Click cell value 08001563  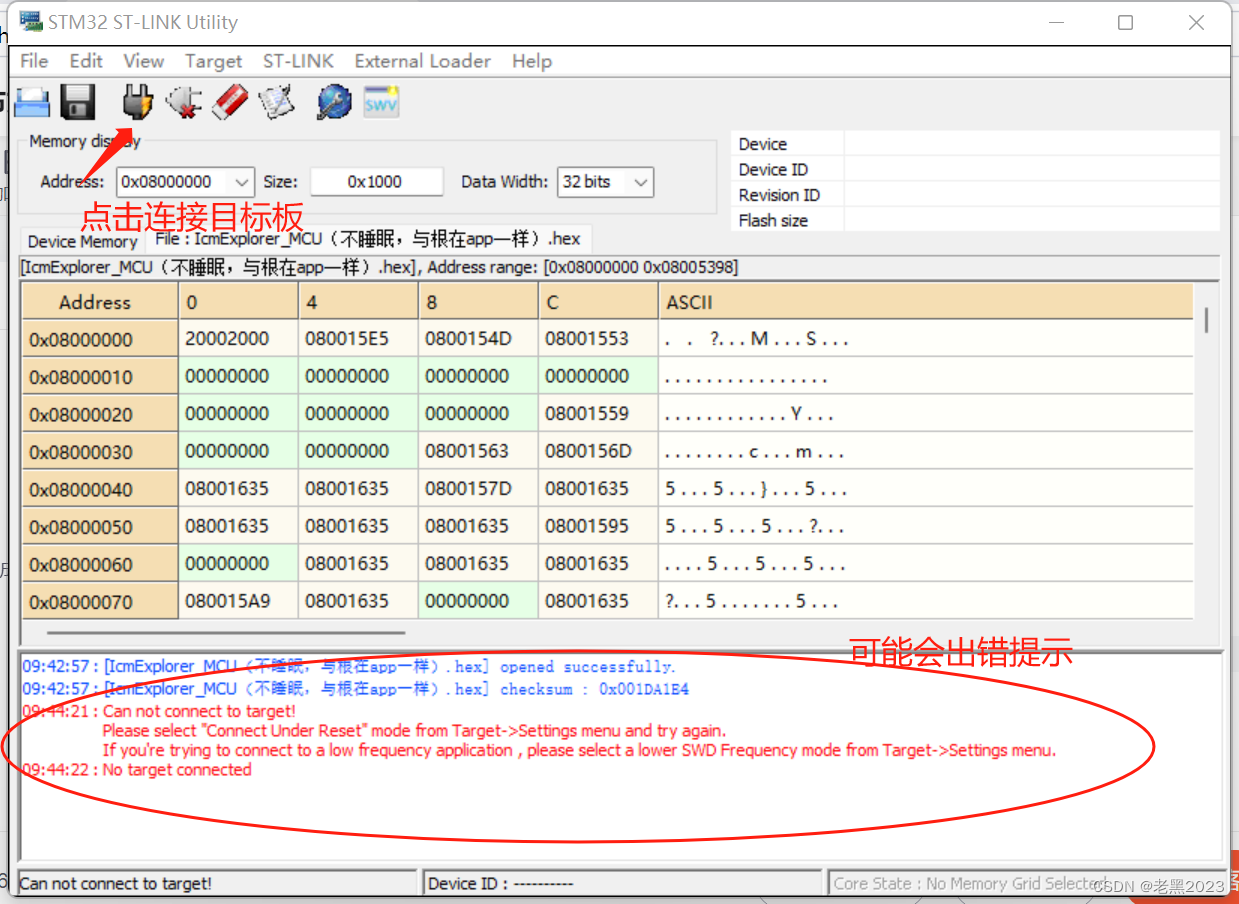478,452
